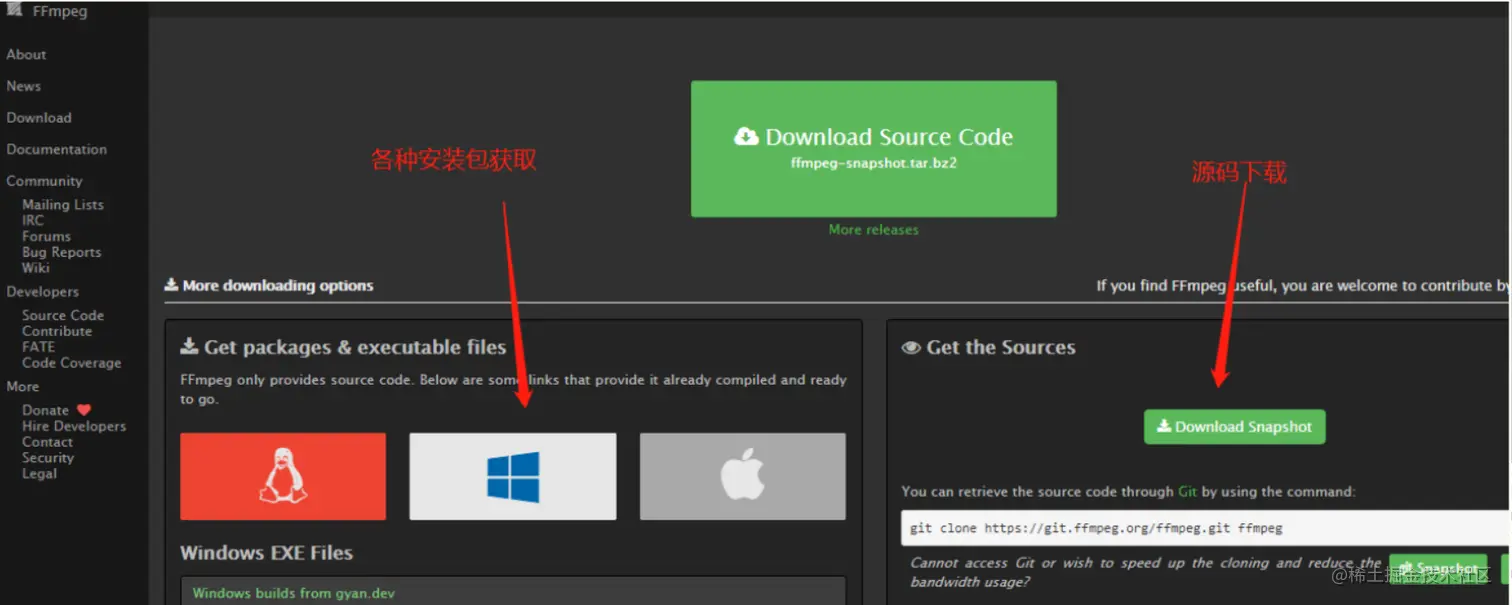Click the Linux penguin packages tile
Image resolution: width=1512 pixels, height=605 pixels.
point(283,476)
